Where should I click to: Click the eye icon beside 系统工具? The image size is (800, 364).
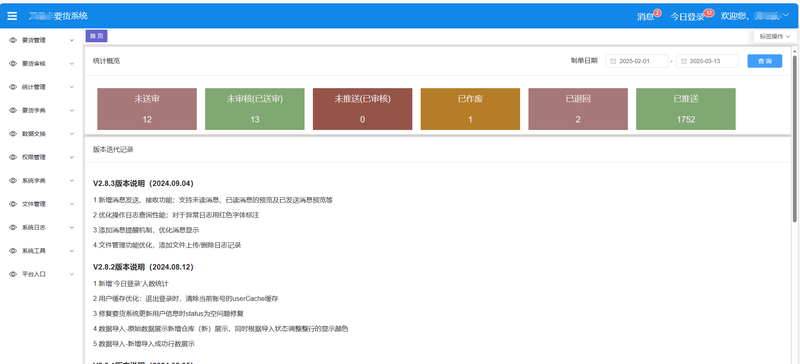pyautogui.click(x=13, y=251)
